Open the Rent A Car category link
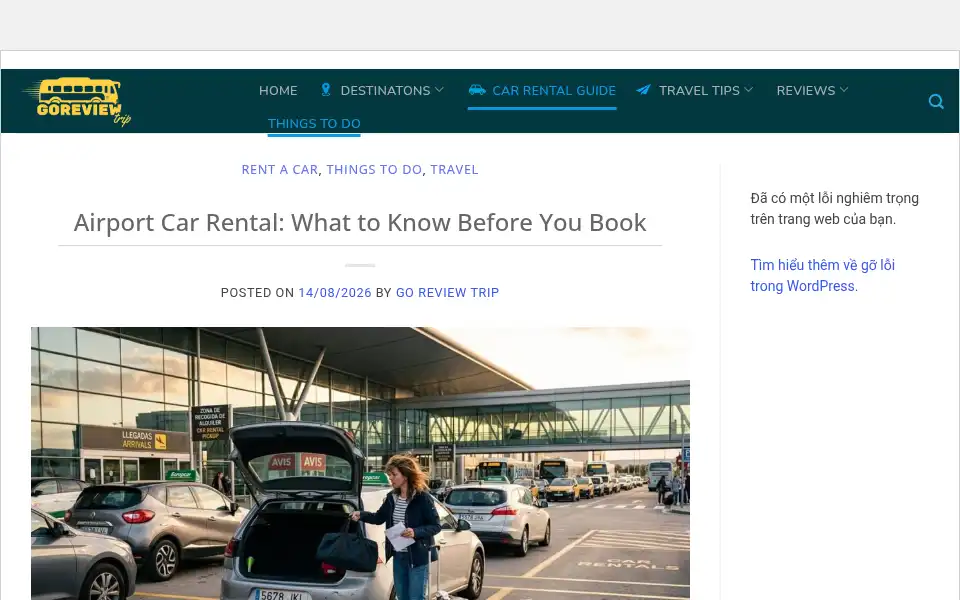The height and width of the screenshot is (600, 960). tap(280, 170)
